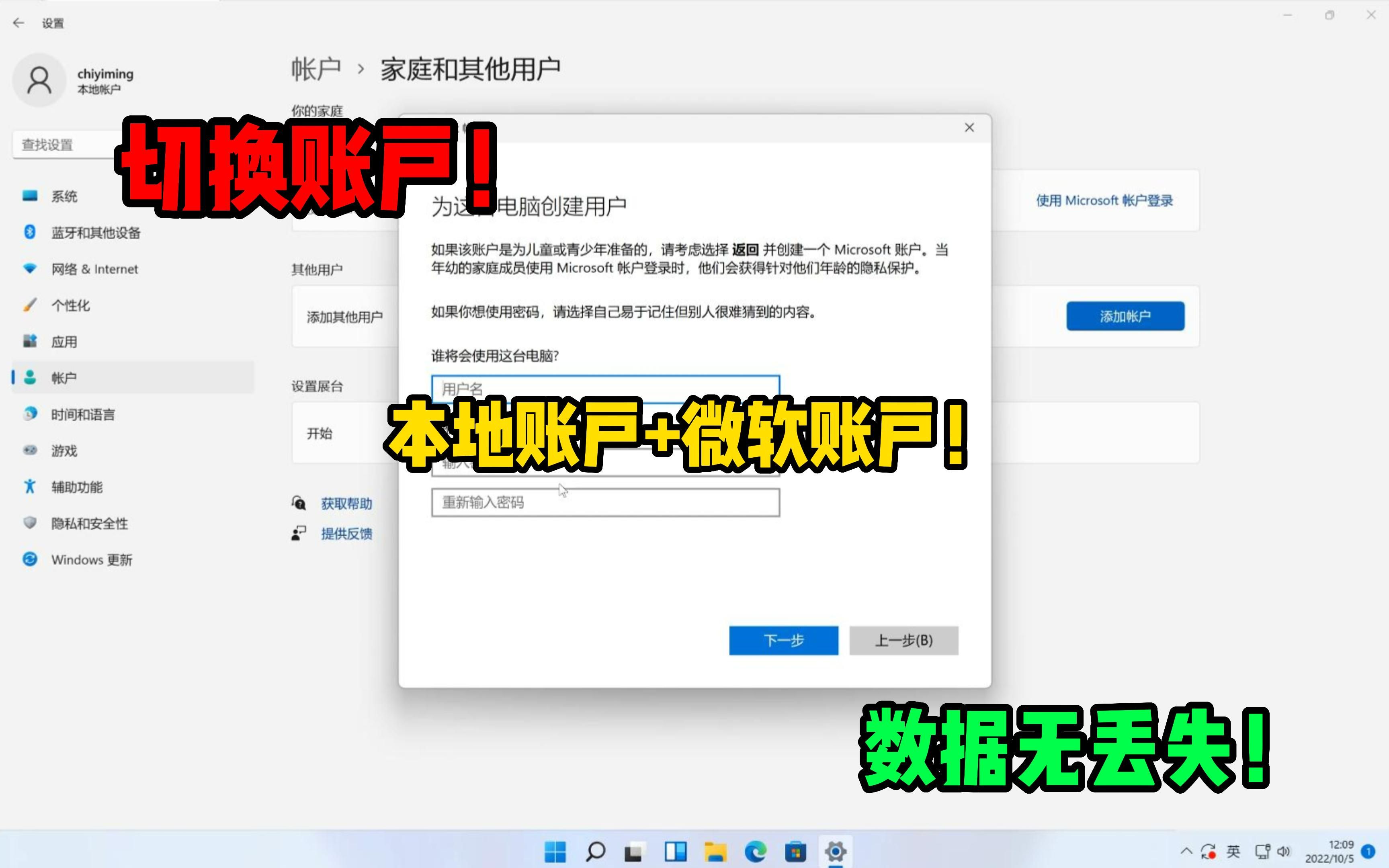Open 蓝牙和其他设备 settings page
Viewport: 1389px width, 868px height.
[x=95, y=233]
